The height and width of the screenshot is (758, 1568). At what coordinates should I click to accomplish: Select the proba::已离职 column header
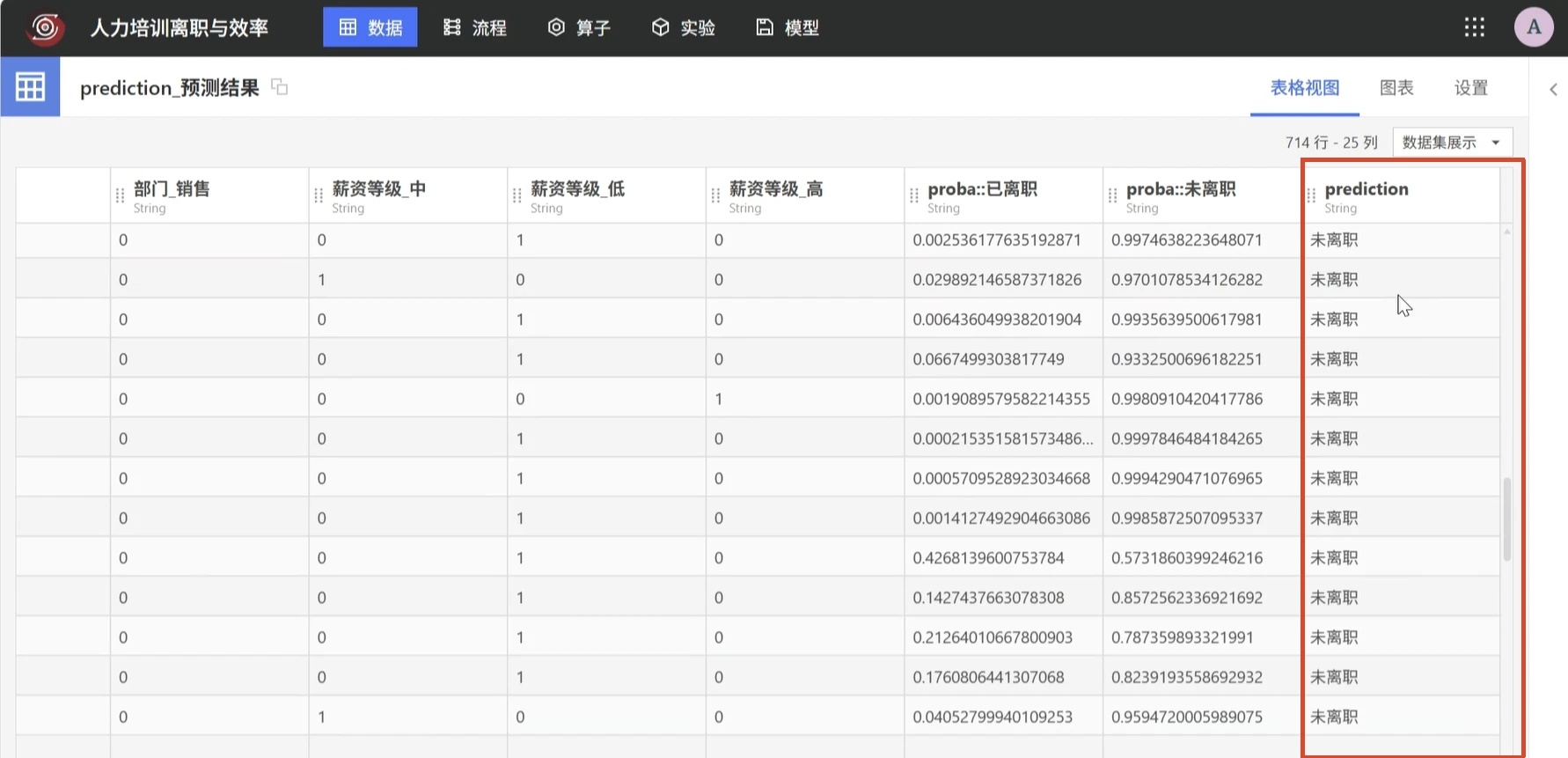(1004, 195)
